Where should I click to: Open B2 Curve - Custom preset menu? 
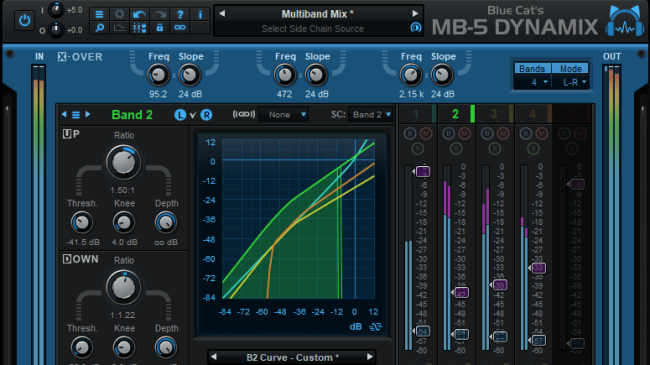tap(292, 357)
